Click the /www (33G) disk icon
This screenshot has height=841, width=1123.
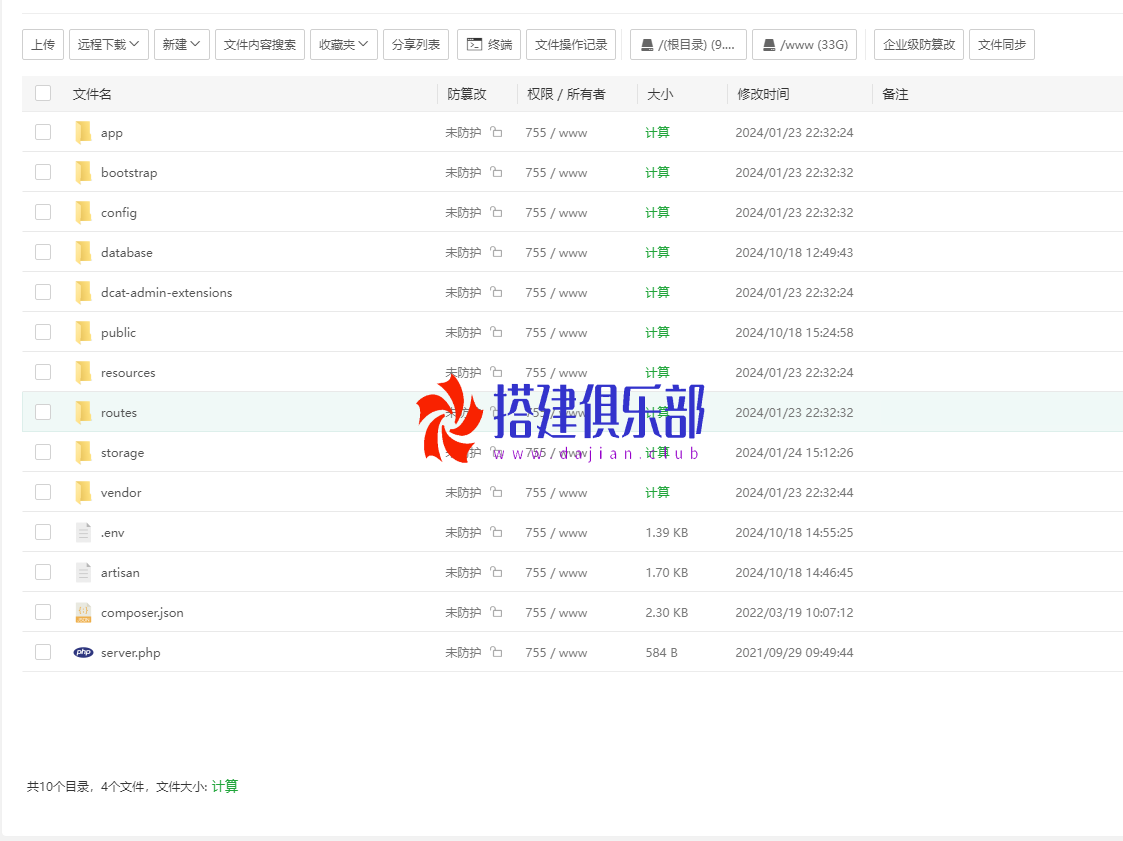coord(768,45)
